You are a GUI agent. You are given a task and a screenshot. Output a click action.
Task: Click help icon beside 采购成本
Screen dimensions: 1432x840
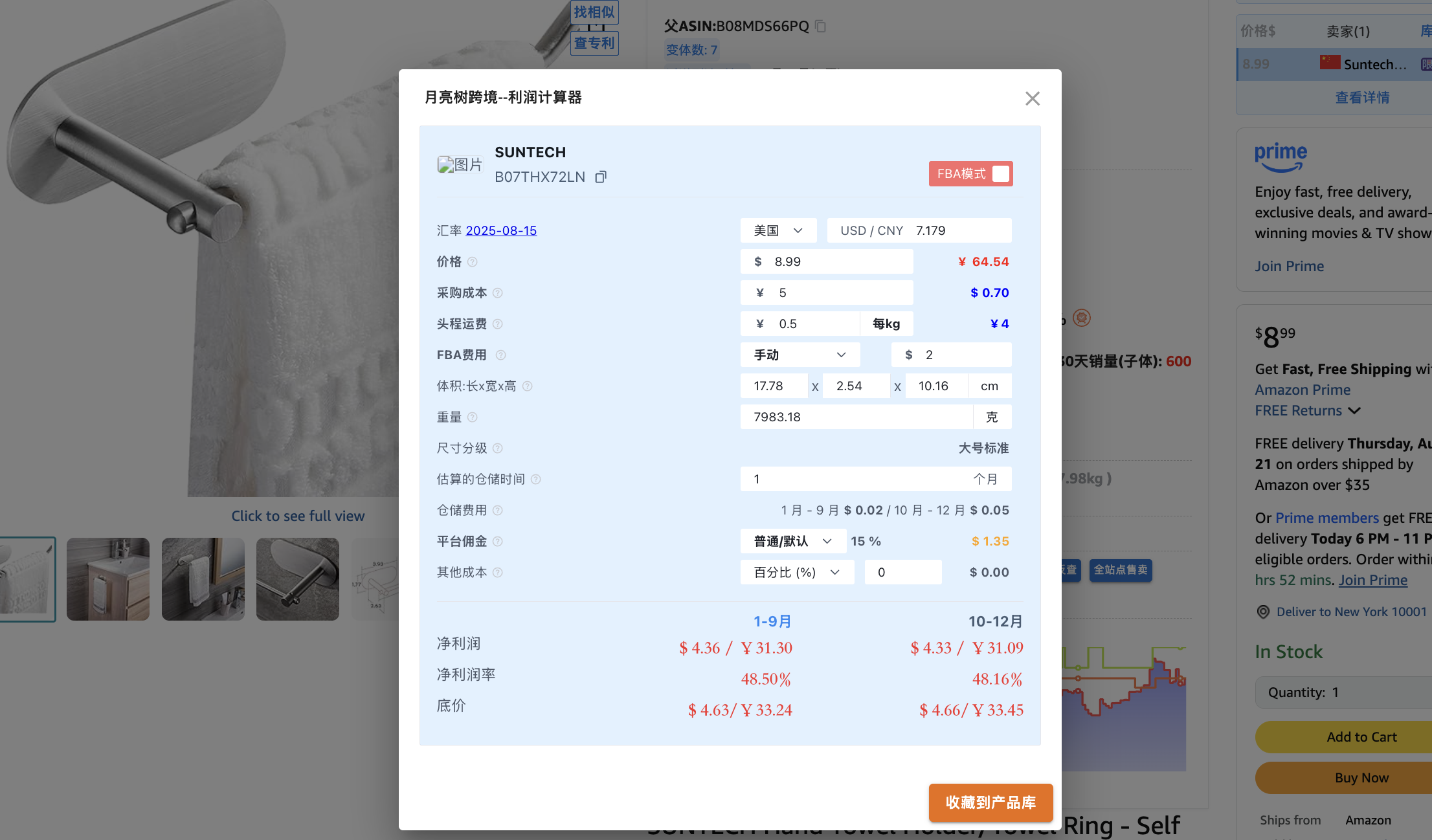click(x=498, y=293)
